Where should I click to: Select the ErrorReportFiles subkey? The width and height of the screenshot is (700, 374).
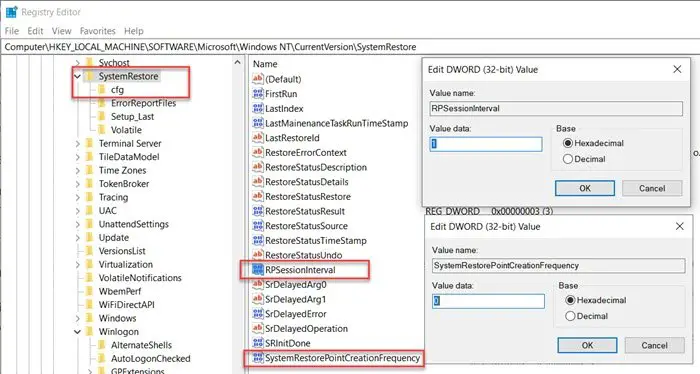click(143, 103)
